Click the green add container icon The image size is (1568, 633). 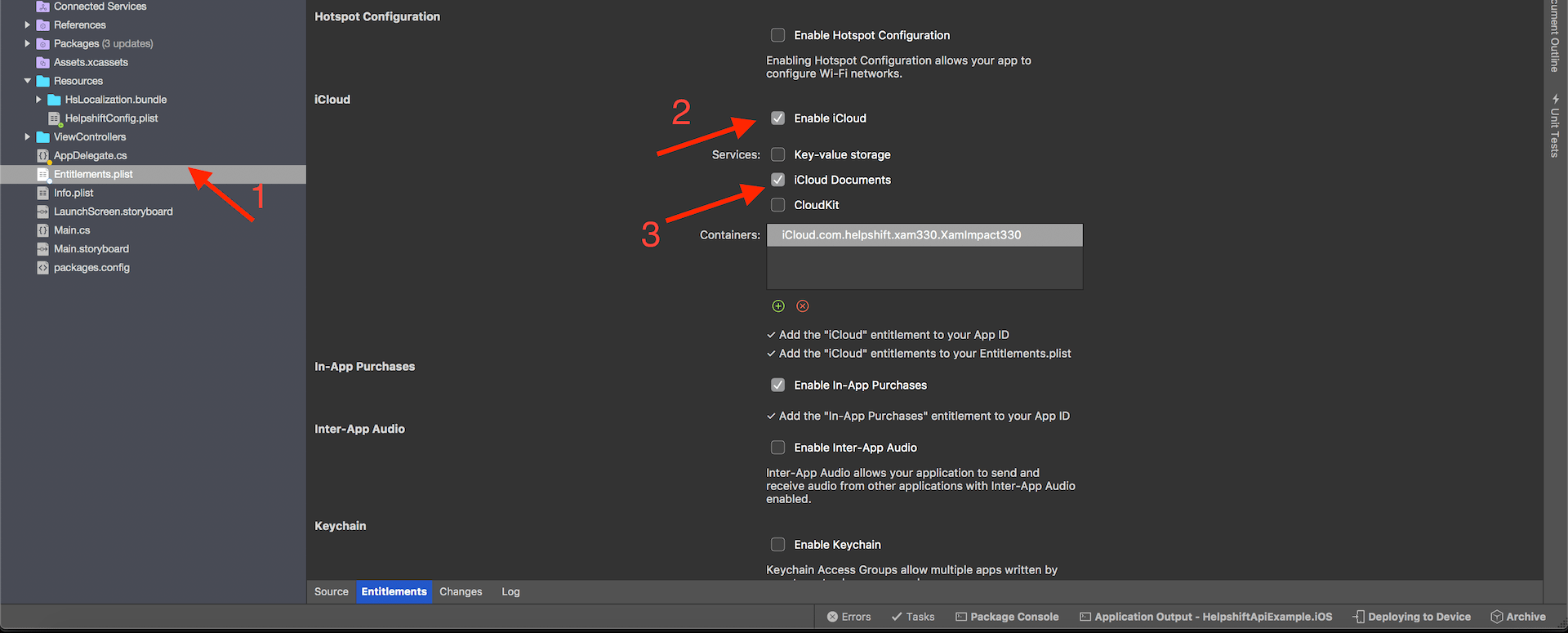point(777,305)
